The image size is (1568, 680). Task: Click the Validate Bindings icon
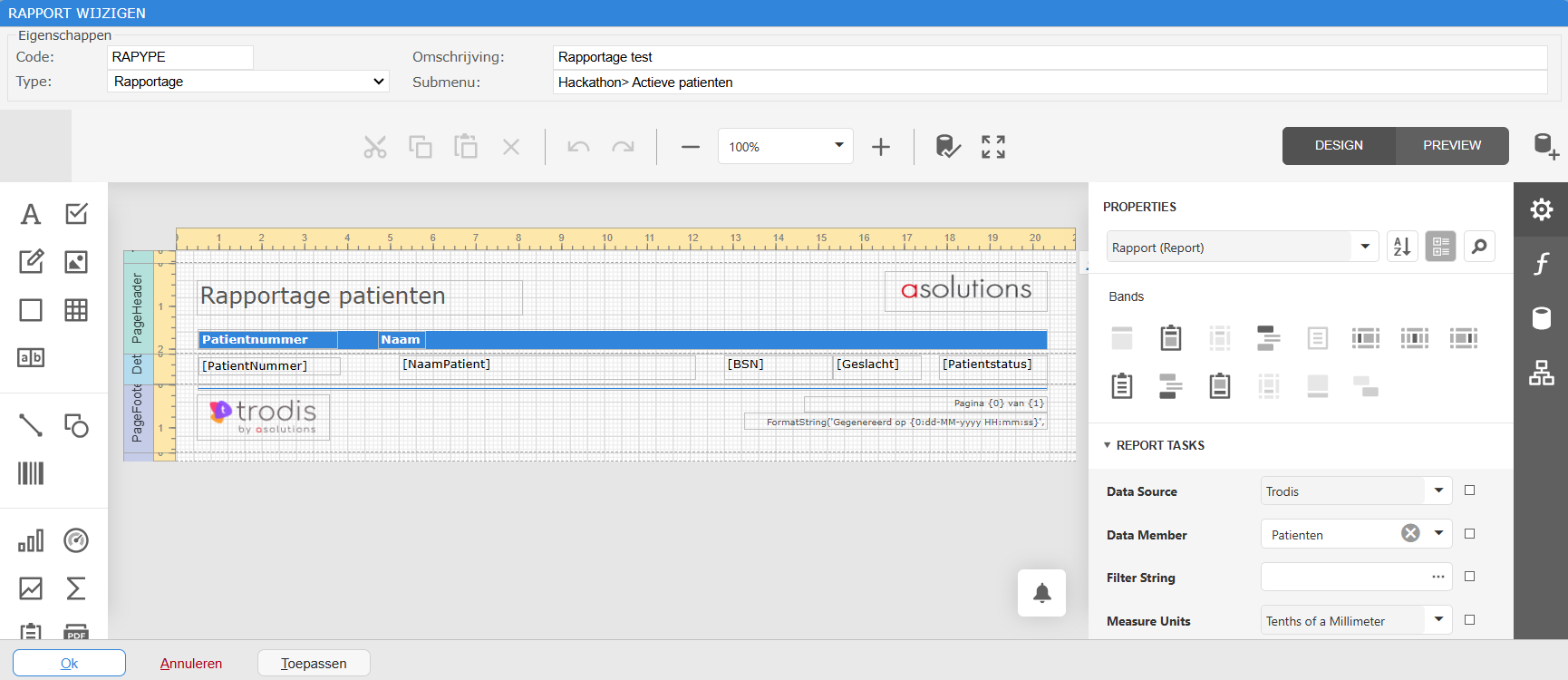[948, 147]
